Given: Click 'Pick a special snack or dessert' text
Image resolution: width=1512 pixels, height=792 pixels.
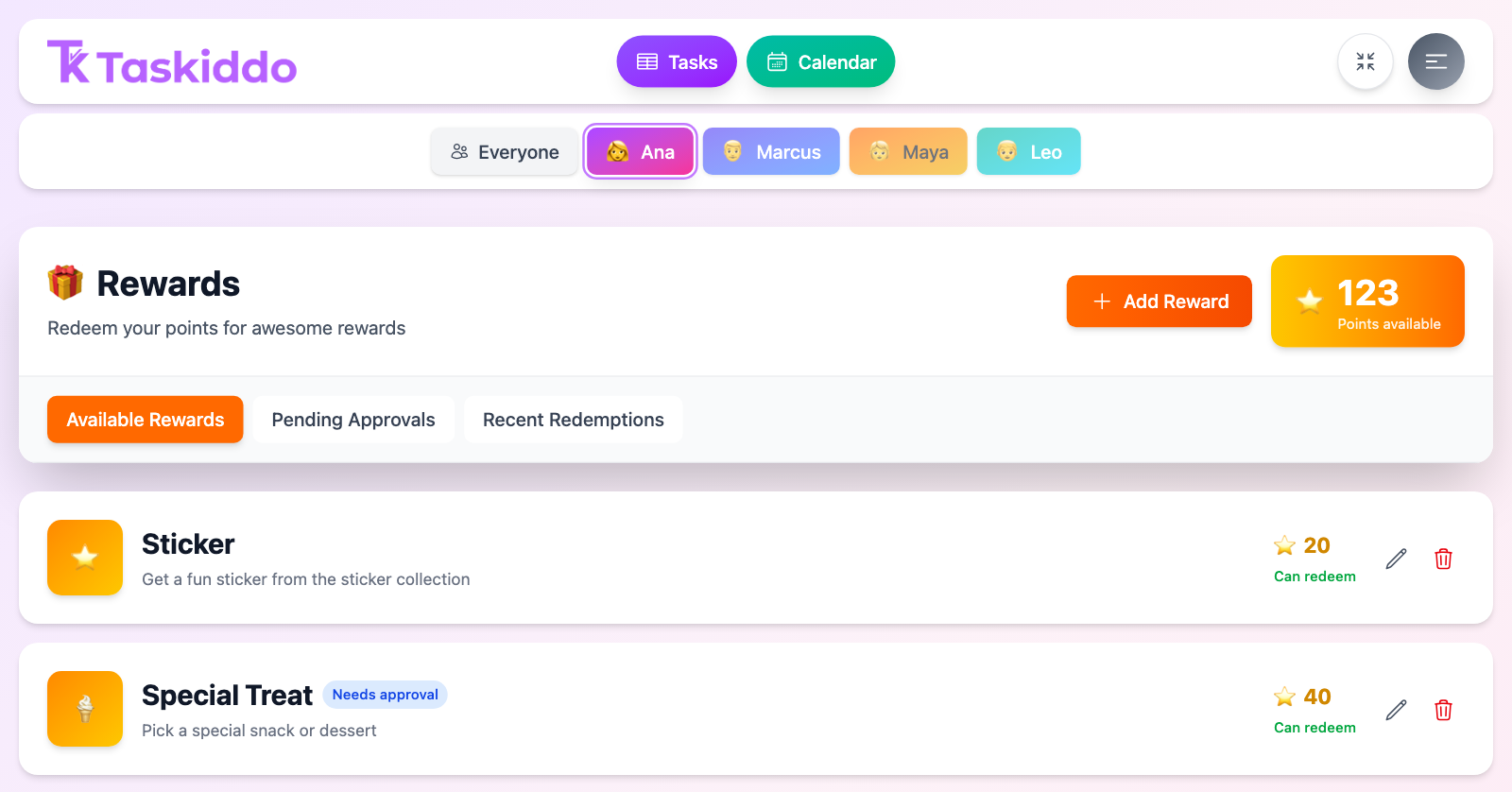Looking at the screenshot, I should pyautogui.click(x=259, y=731).
